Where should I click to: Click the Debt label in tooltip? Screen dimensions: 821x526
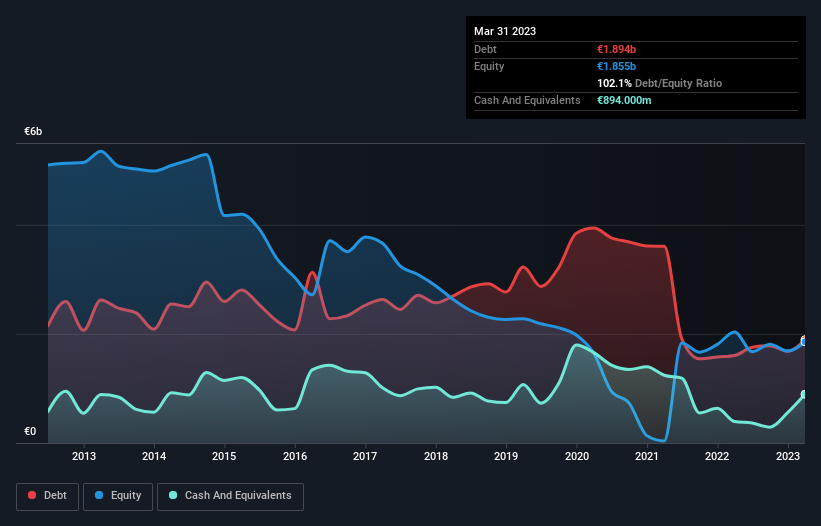tap(485, 49)
